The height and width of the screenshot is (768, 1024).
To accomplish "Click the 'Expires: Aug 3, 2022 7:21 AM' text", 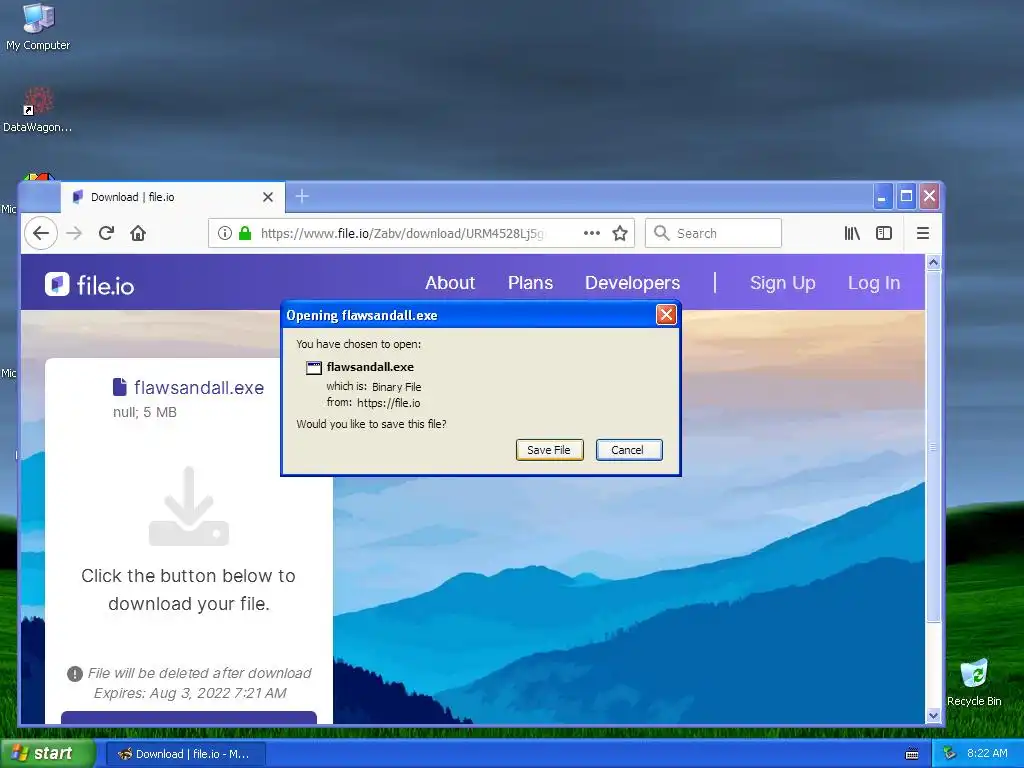I will click(190, 693).
